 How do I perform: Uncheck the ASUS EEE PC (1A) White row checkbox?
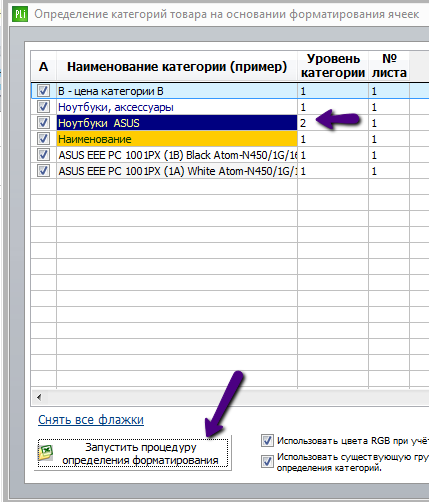43,171
